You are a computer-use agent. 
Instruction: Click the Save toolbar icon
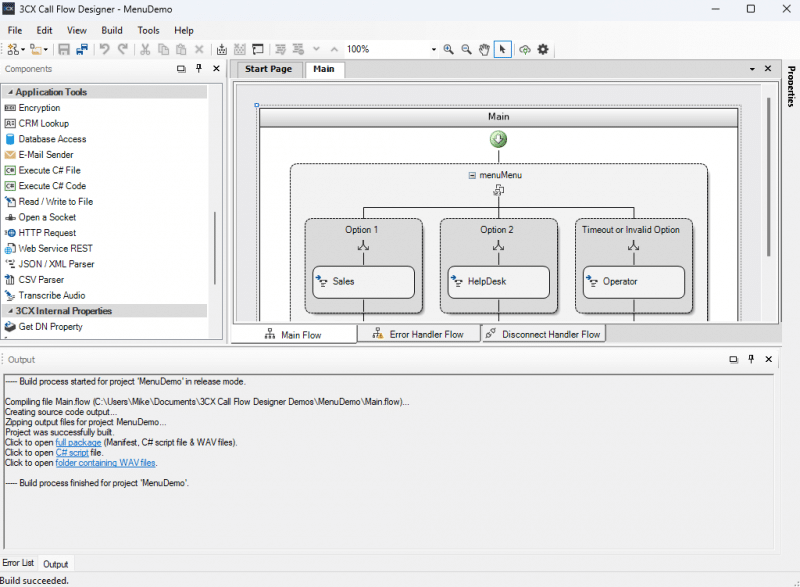(64, 49)
